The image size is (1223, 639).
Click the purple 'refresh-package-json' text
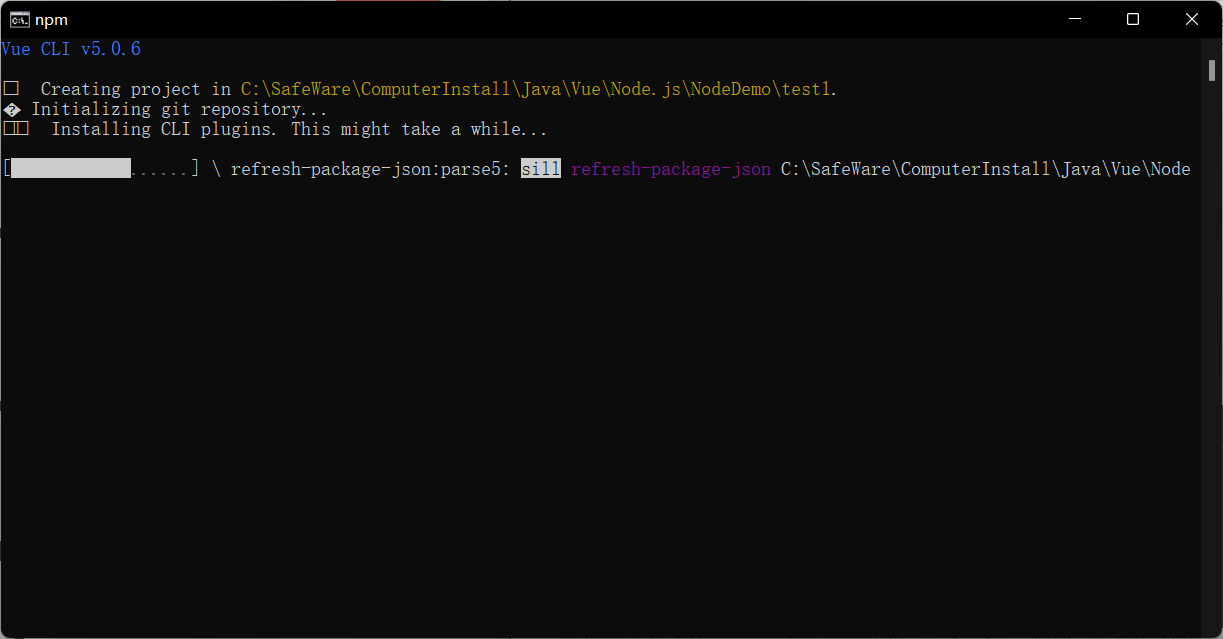(x=671, y=169)
